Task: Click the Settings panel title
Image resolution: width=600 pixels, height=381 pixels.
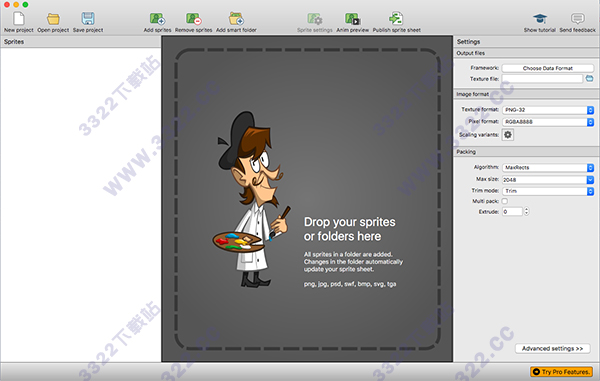Action: tap(468, 42)
